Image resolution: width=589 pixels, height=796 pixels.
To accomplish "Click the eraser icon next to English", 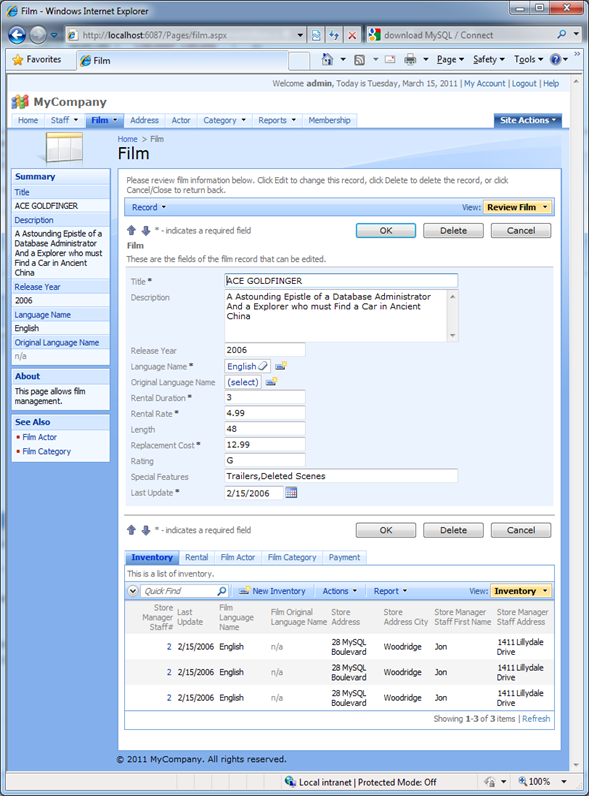I will click(x=263, y=366).
